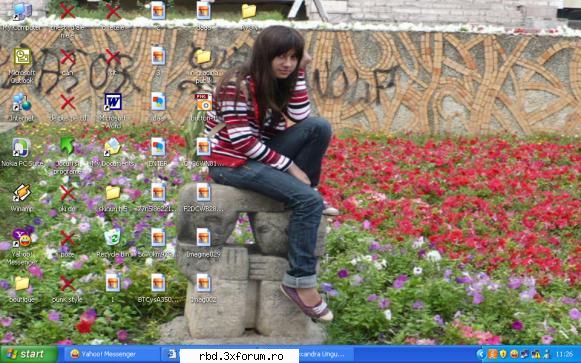Open the green arrow 'Jocuri si programe' icon

67,146
